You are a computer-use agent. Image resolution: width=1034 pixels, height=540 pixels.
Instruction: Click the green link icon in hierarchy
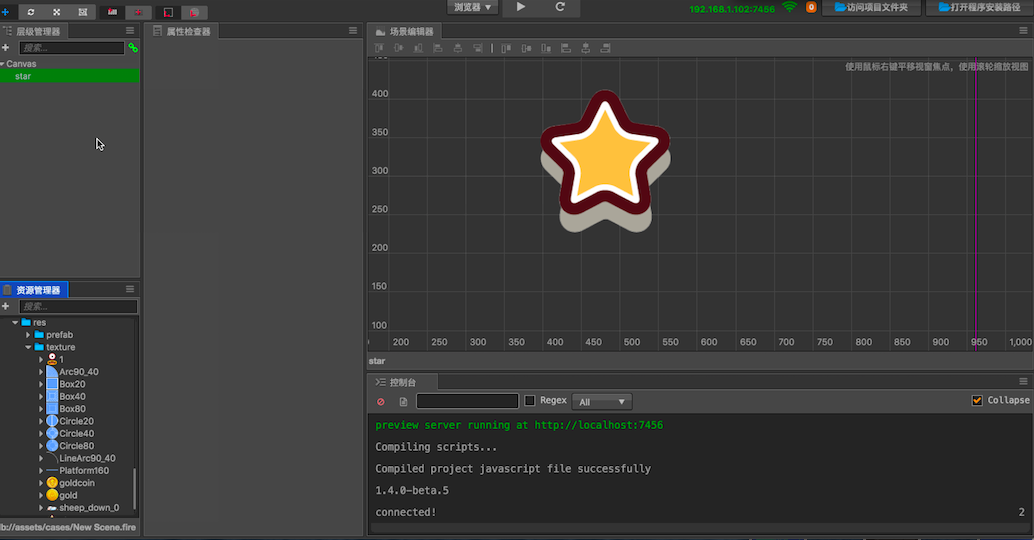point(133,47)
